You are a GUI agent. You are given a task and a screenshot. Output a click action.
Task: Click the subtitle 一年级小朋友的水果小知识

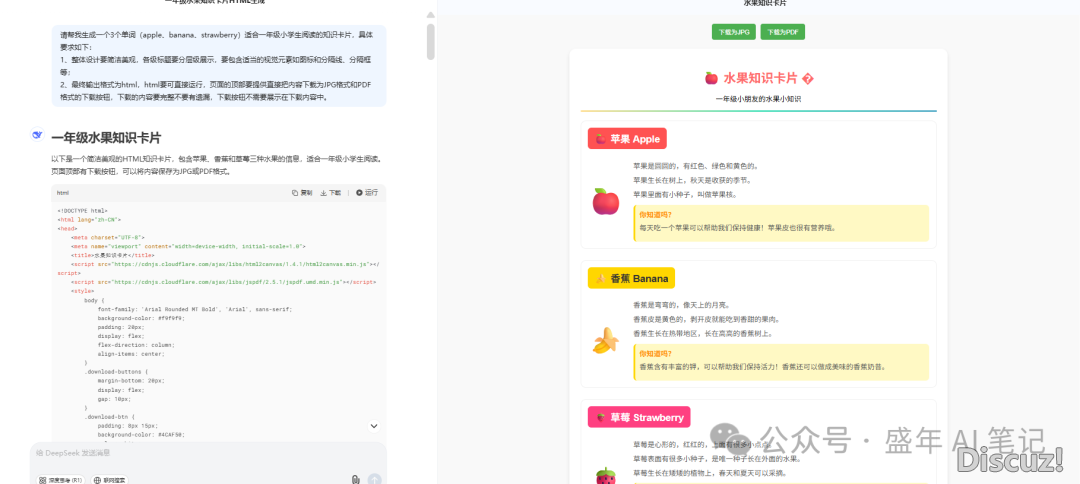click(758, 99)
